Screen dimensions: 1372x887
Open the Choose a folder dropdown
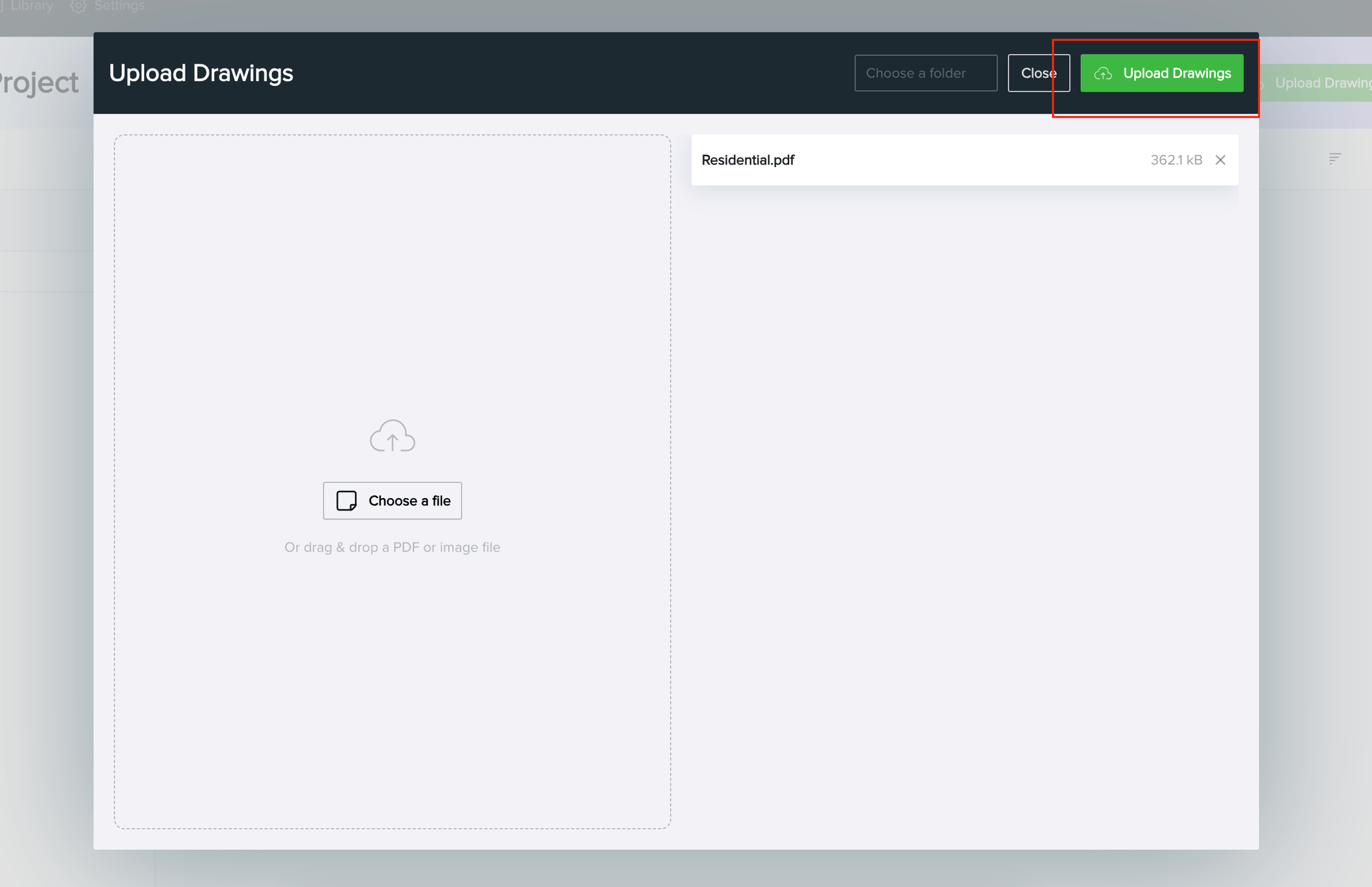click(925, 73)
